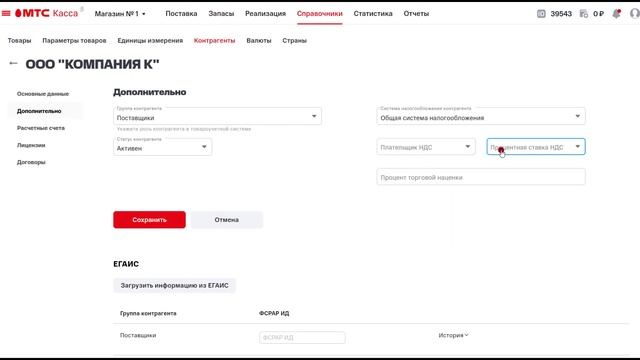Go to Договоры section
Screen dimensions: 640x360
point(31,162)
